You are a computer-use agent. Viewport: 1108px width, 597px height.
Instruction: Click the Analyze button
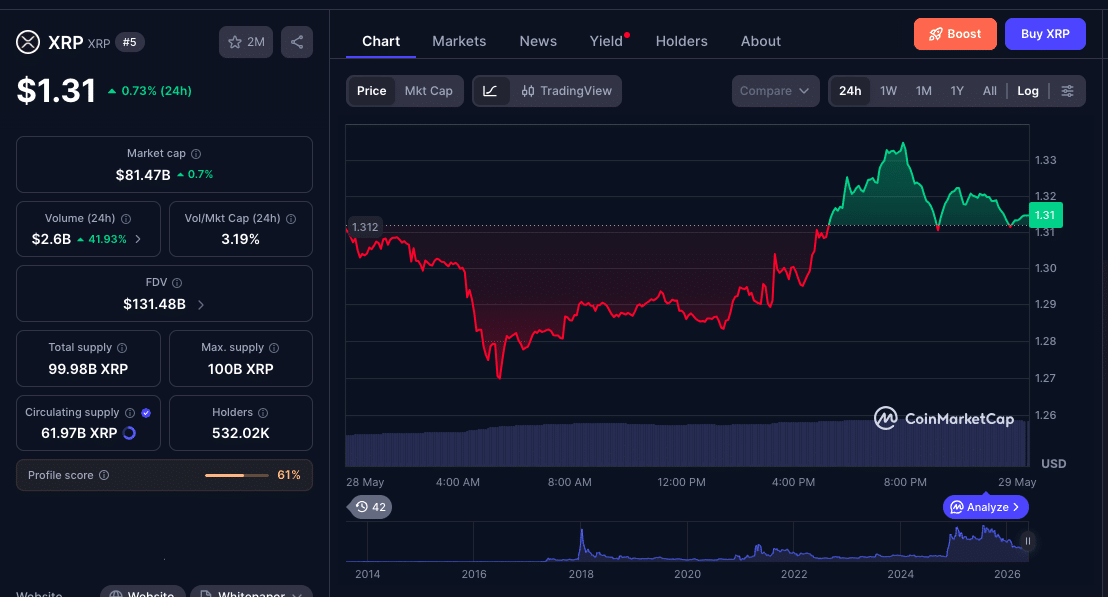[x=986, y=507]
